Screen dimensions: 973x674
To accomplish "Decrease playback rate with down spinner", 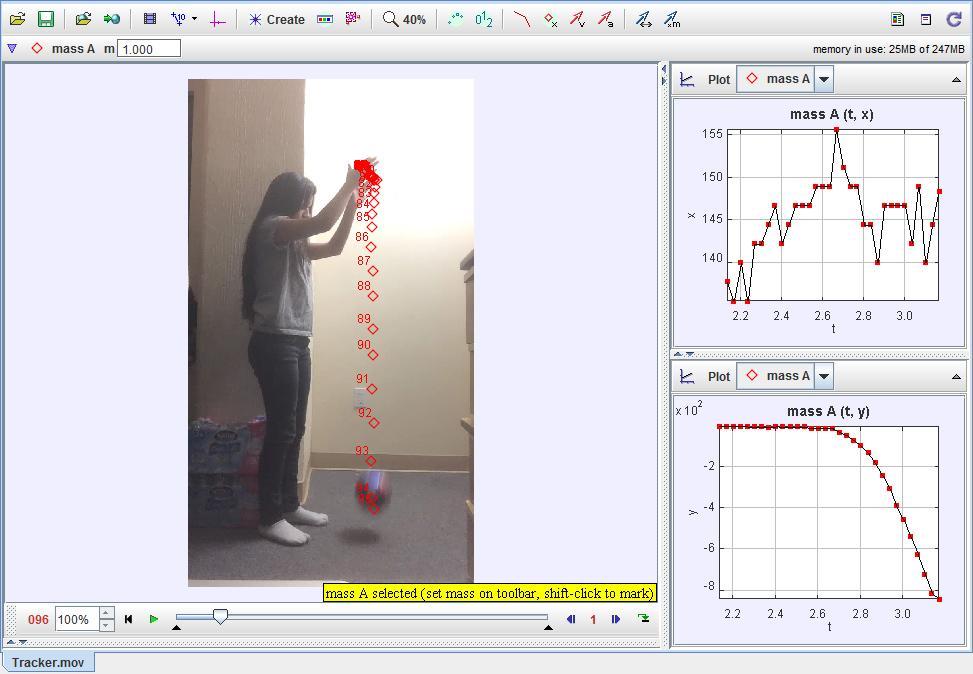I will click(107, 625).
